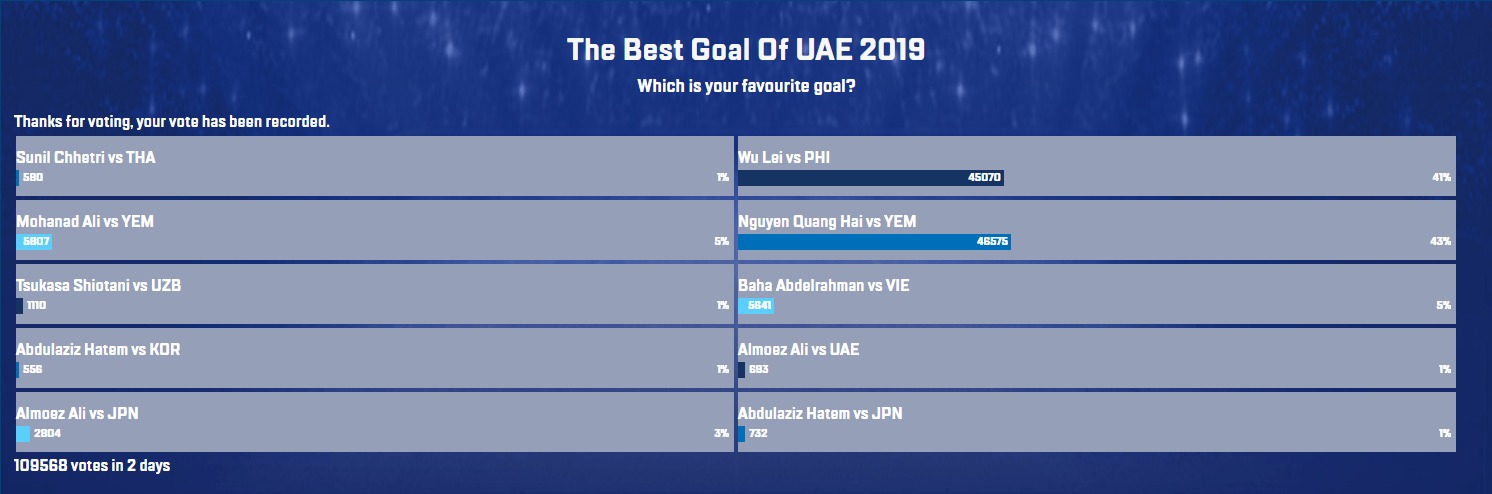
Task: Select Abdulaziz Hatem vs KOR poll row
Action: (x=375, y=358)
